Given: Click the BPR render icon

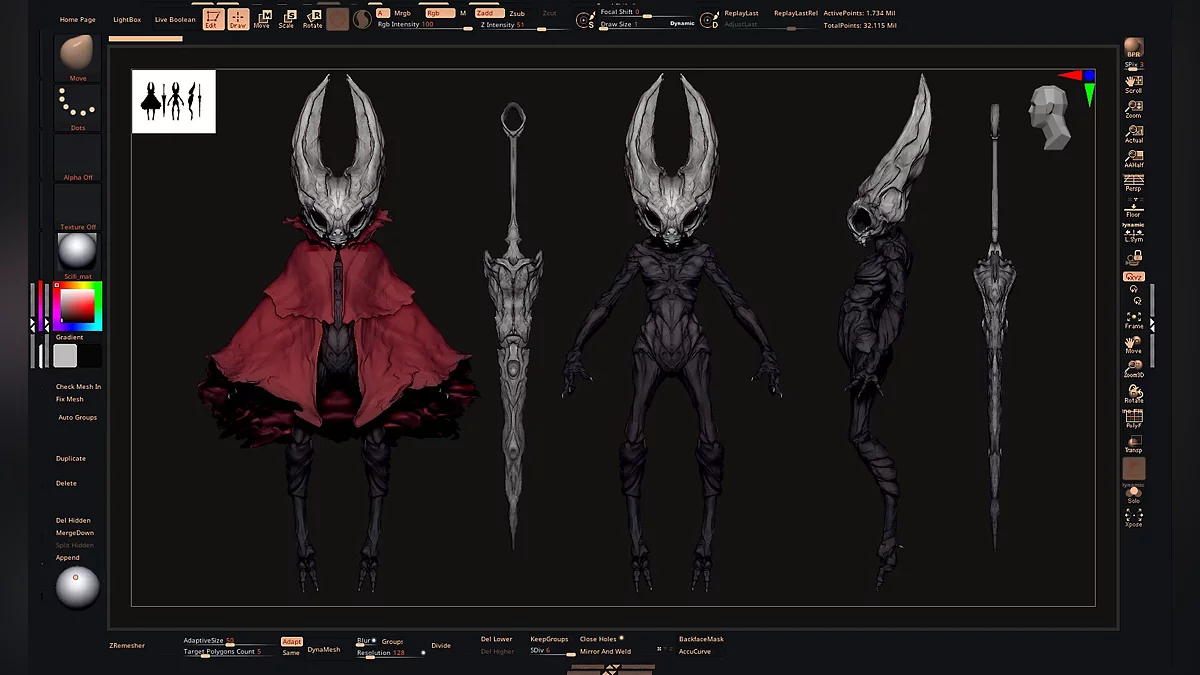Looking at the screenshot, I should (1133, 49).
